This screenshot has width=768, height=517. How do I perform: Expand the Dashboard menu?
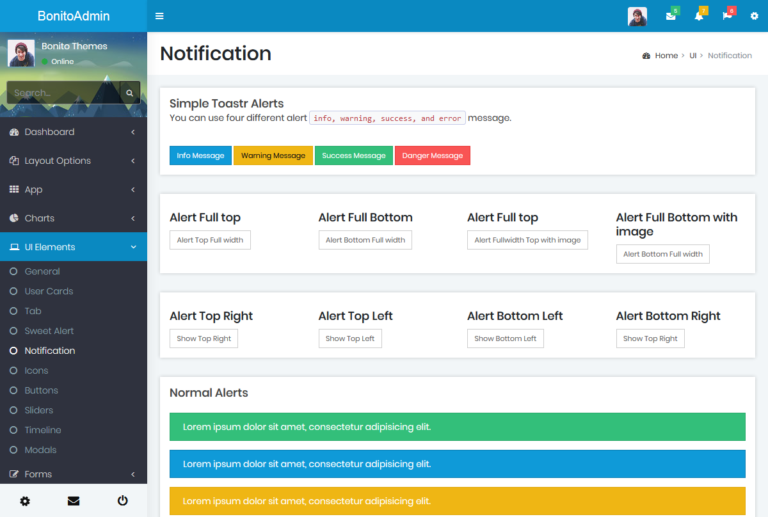(73, 132)
